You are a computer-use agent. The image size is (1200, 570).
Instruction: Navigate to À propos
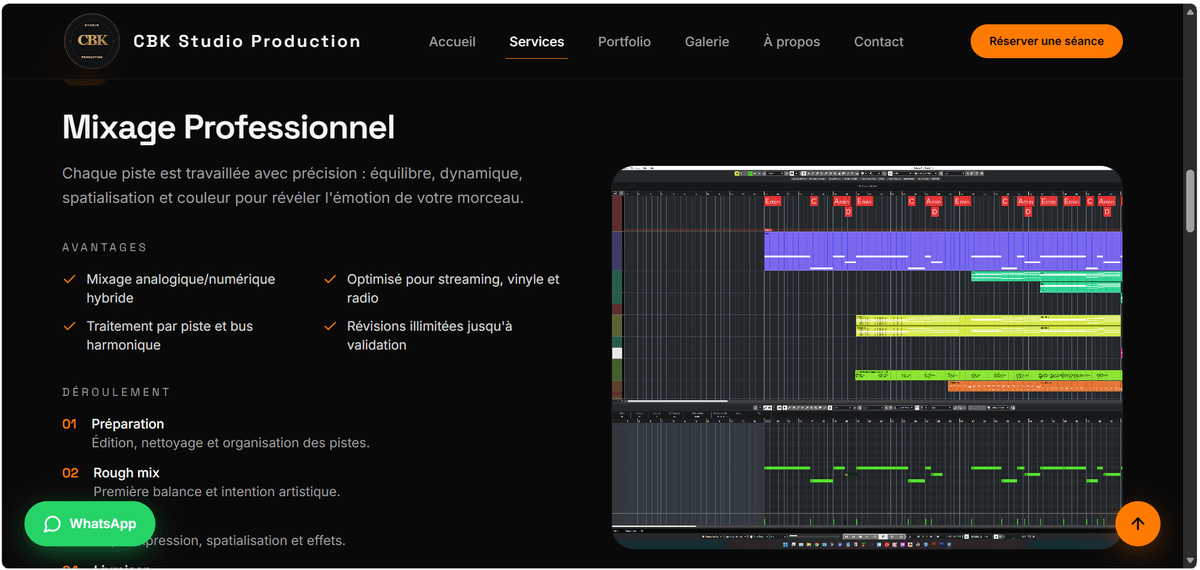[x=792, y=42]
